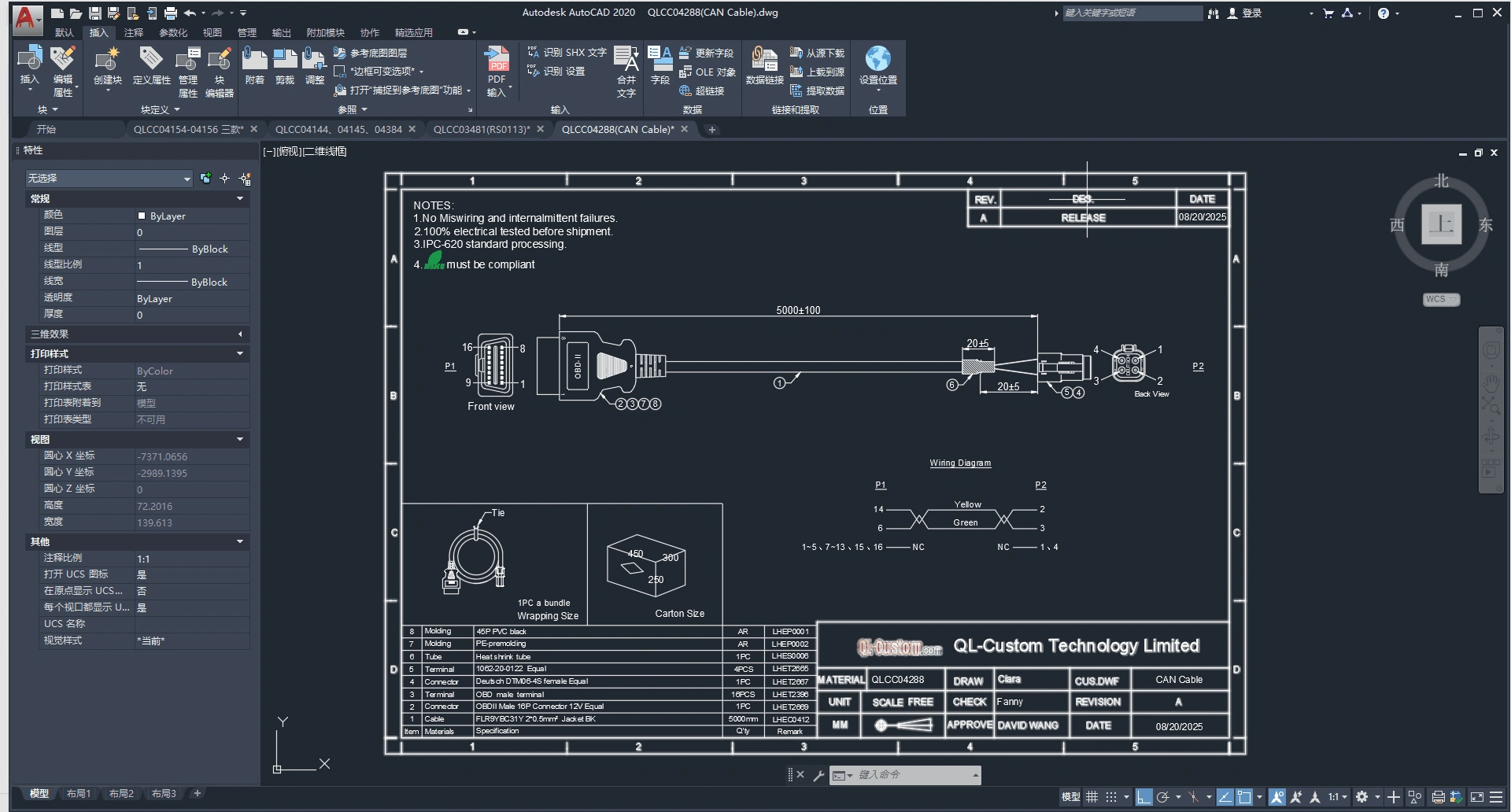
Task: Click the ByLayer color swatch in Properties
Action: coord(142,216)
